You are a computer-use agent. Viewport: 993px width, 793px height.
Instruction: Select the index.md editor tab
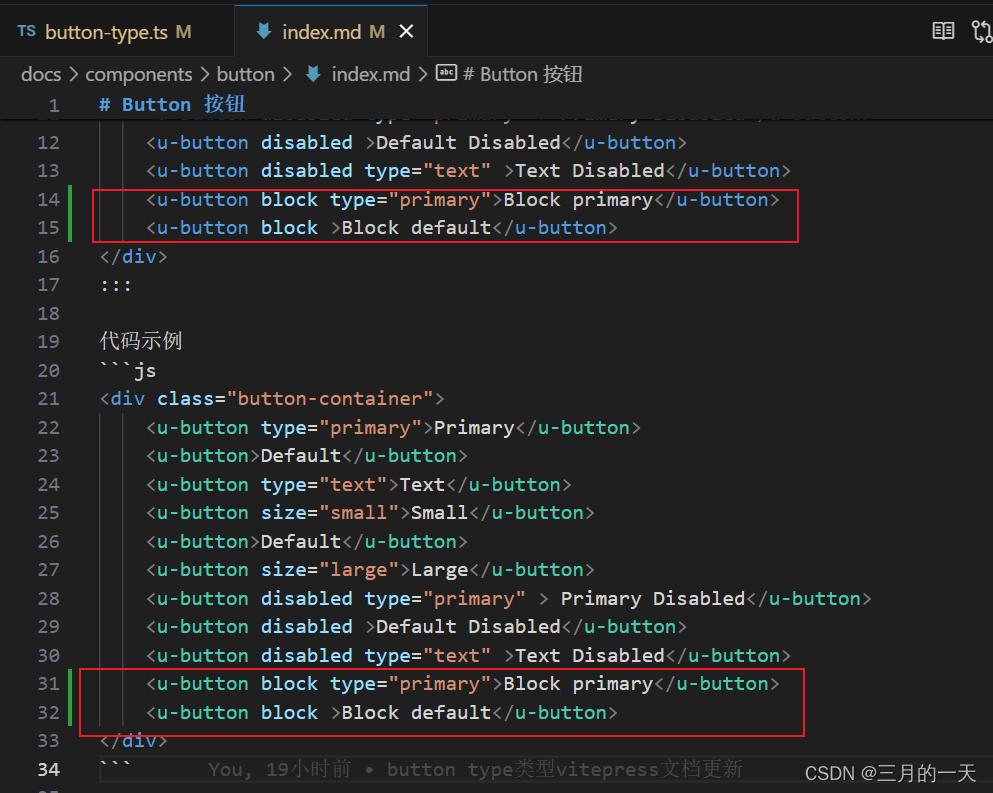[331, 32]
